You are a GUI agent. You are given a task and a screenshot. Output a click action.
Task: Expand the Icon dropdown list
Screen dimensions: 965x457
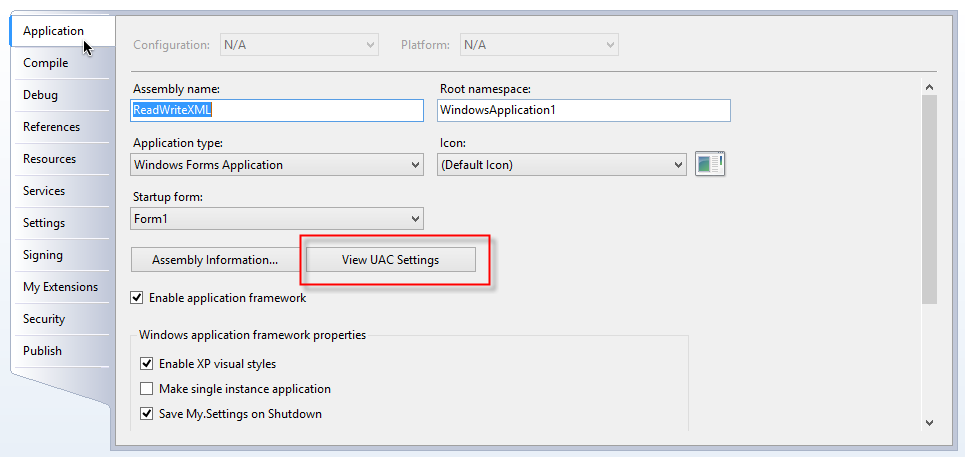pos(562,165)
